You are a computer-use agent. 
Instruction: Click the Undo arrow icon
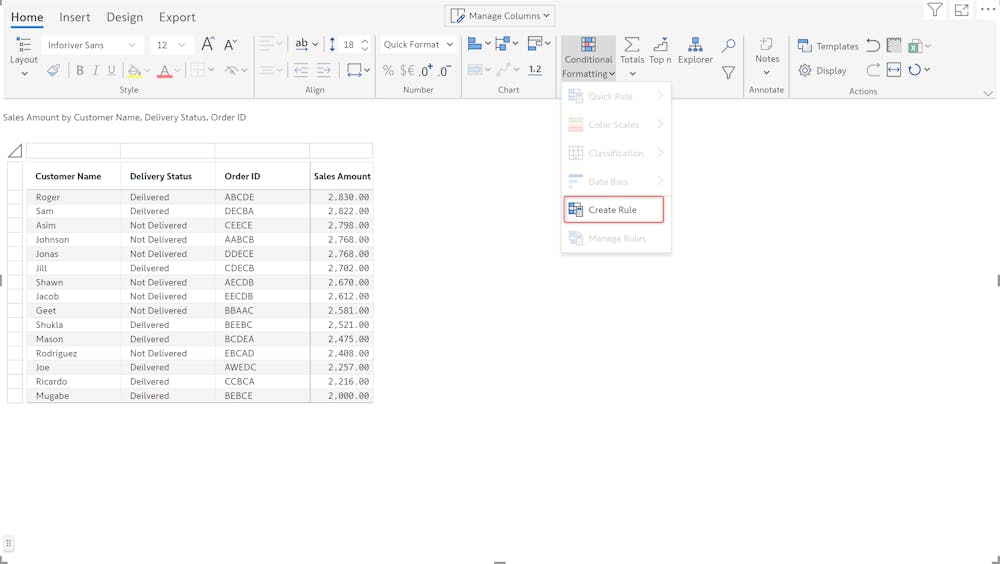[873, 46]
